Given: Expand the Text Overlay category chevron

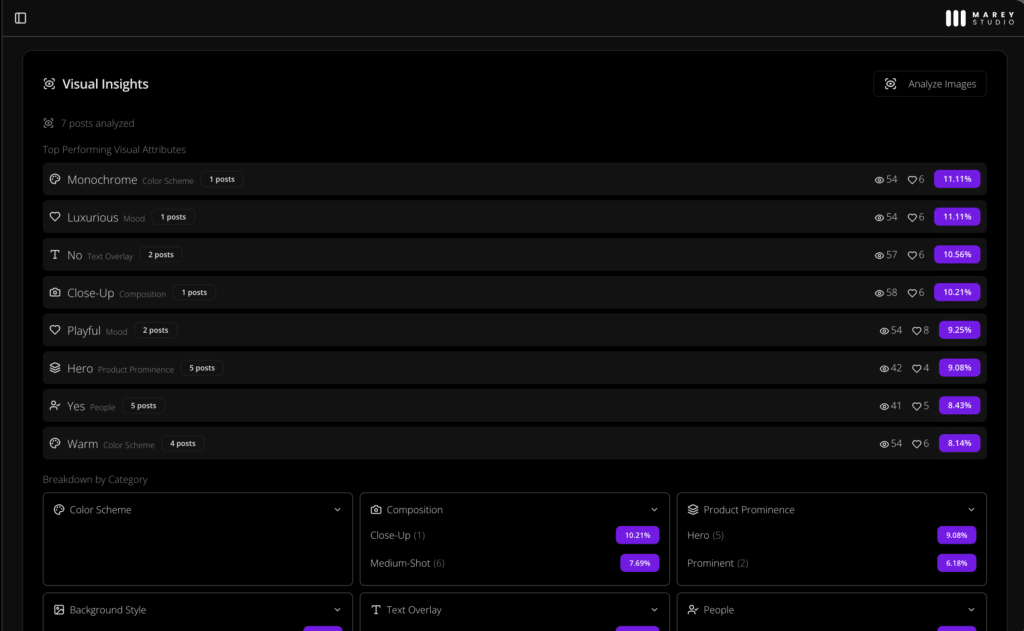Looking at the screenshot, I should 654,610.
